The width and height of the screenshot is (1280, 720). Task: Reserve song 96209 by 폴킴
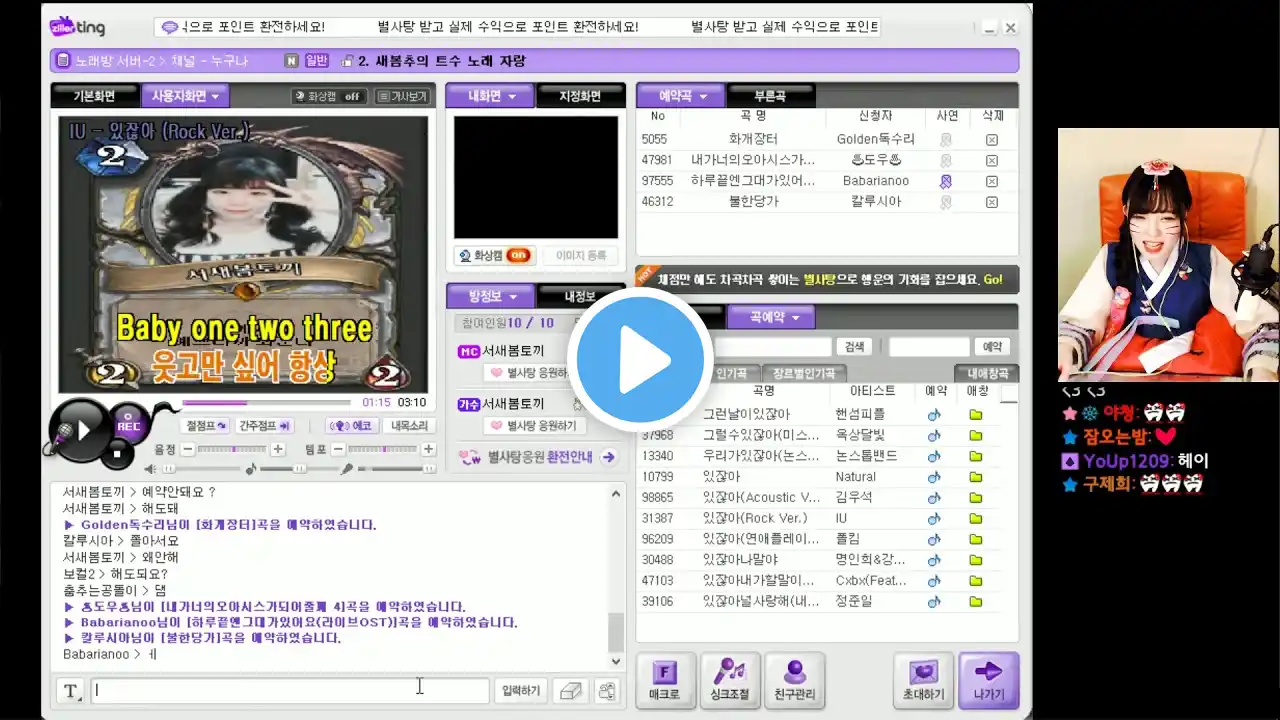[934, 539]
